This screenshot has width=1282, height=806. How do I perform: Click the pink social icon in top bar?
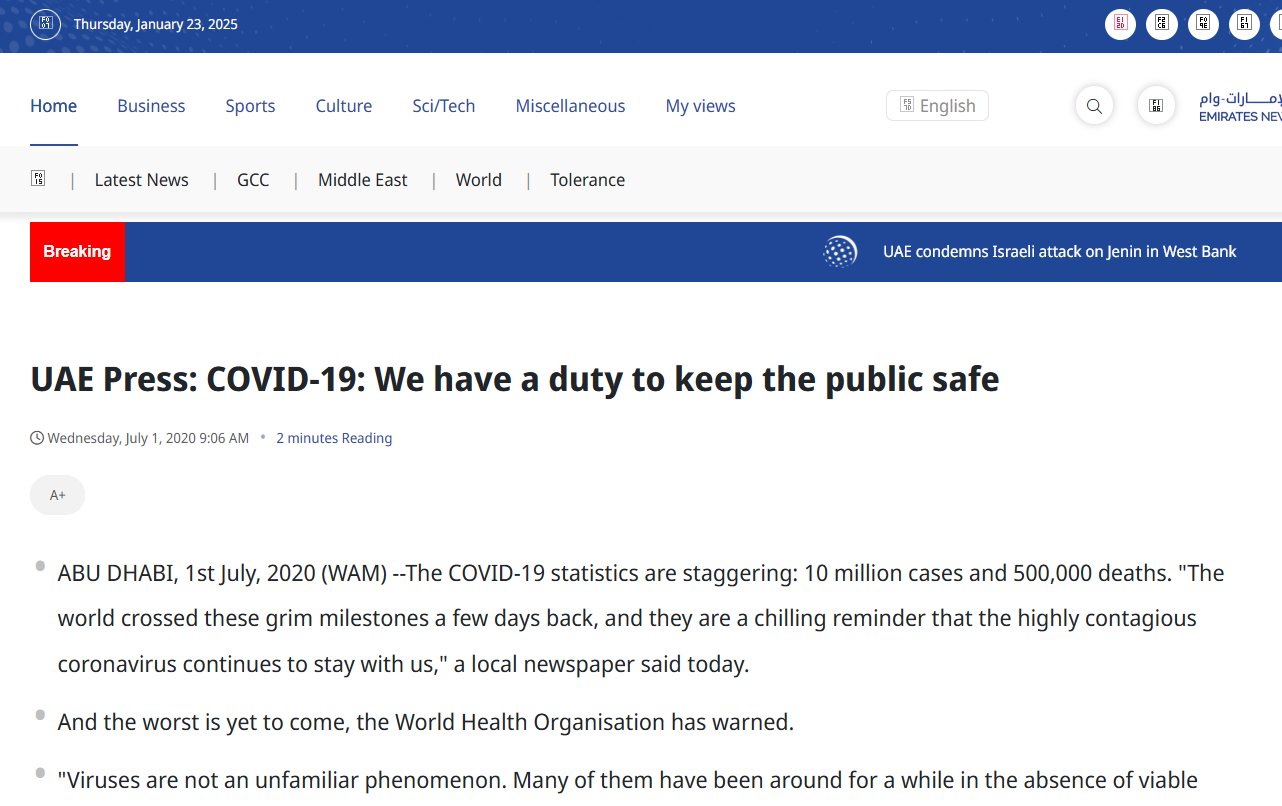[x=1120, y=24]
